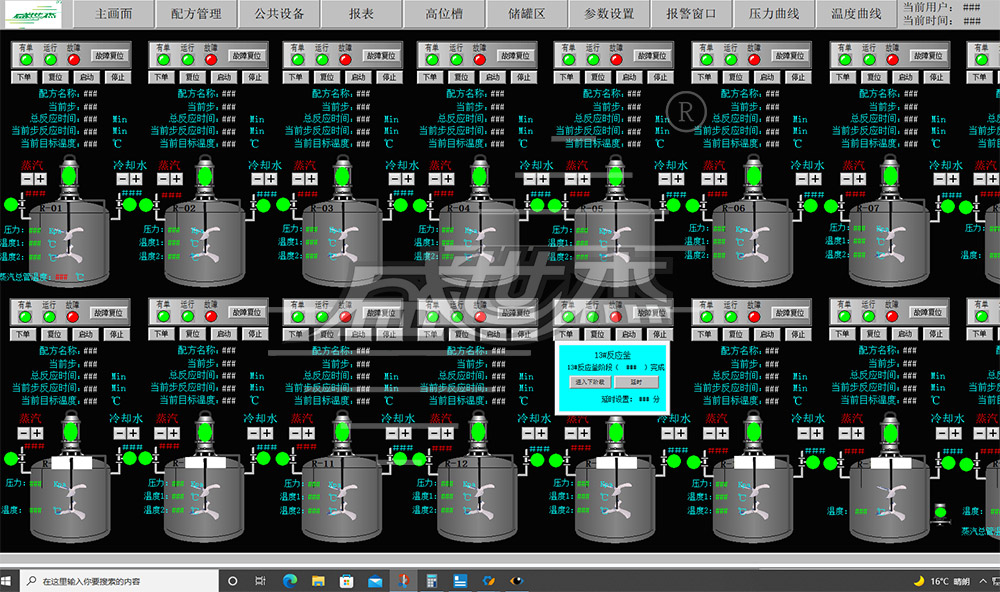
Task: Click the 延时设置 delay value in popup
Action: 643,398
